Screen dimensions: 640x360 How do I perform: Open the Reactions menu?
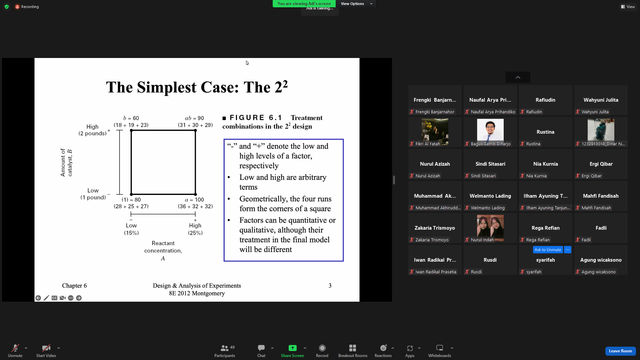(x=383, y=350)
